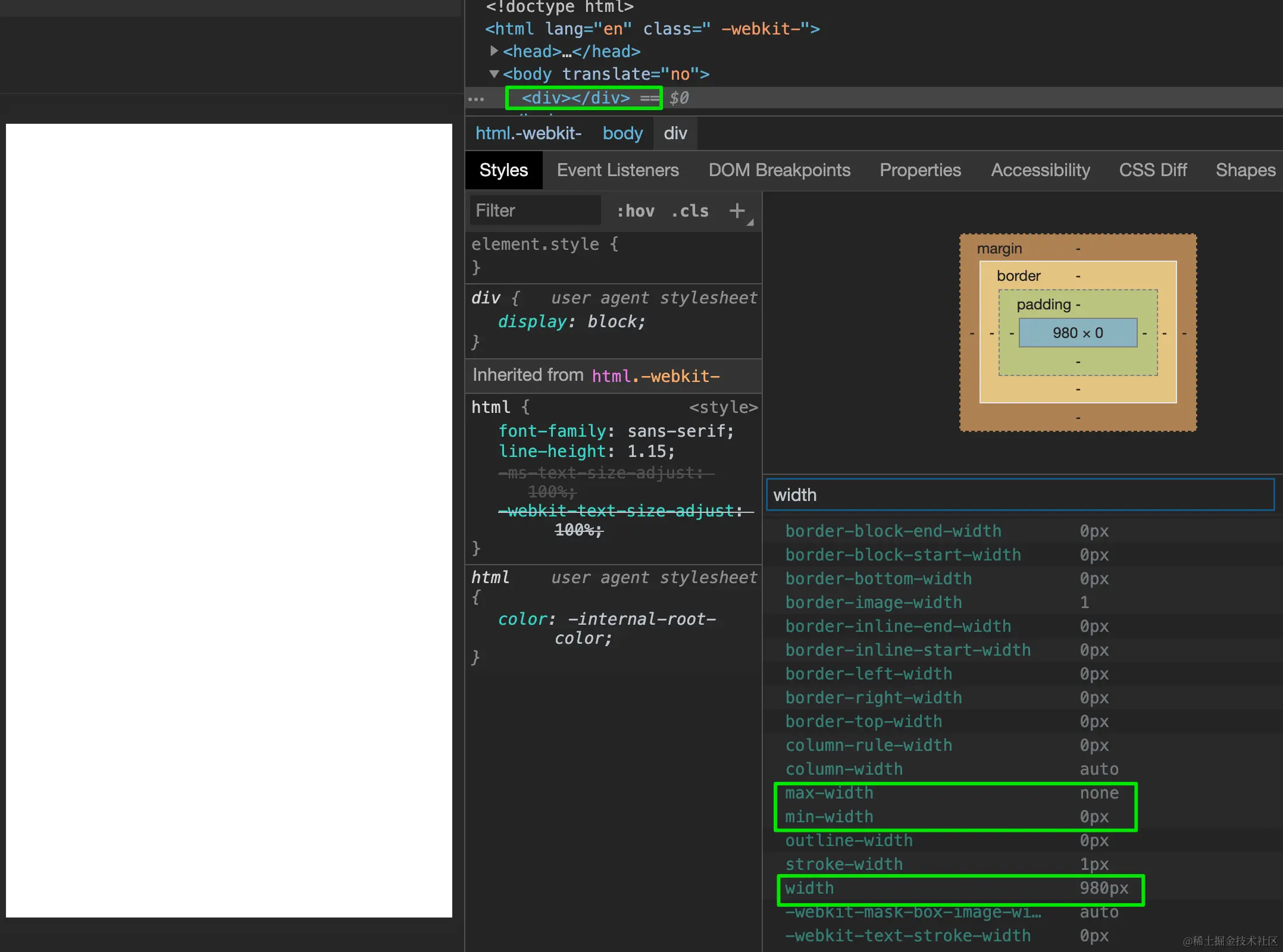This screenshot has width=1283, height=952.
Task: Click the border-bottom-width computed row
Action: [x=1022, y=578]
